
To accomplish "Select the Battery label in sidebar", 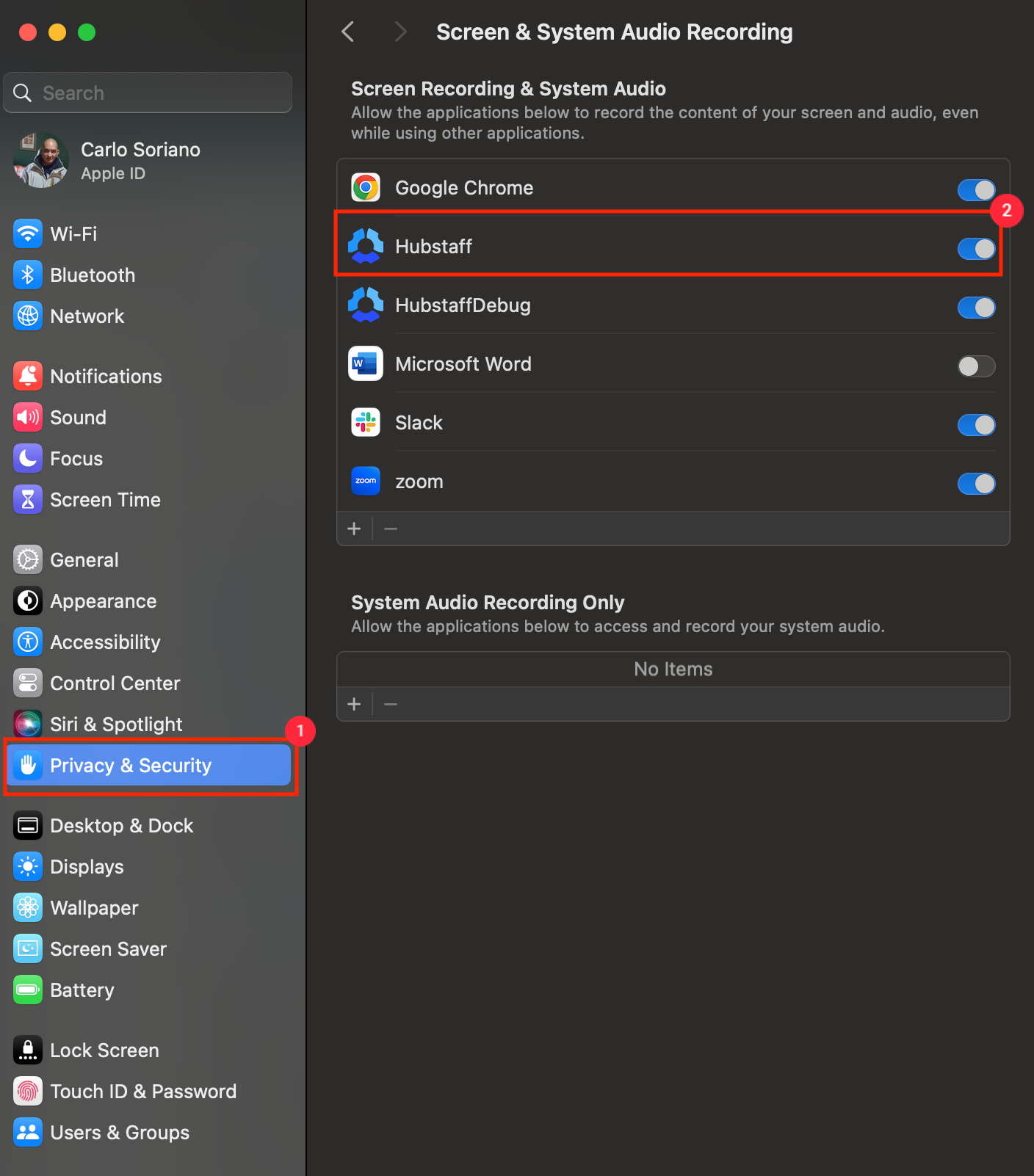I will point(82,990).
